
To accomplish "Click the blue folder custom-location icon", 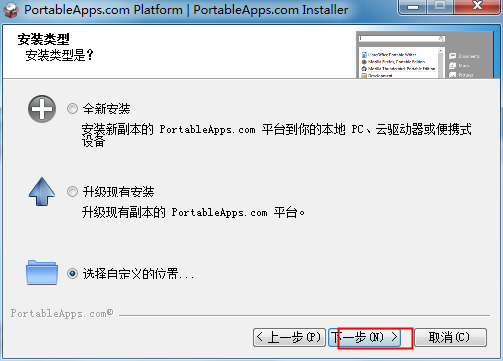I will pyautogui.click(x=42, y=272).
